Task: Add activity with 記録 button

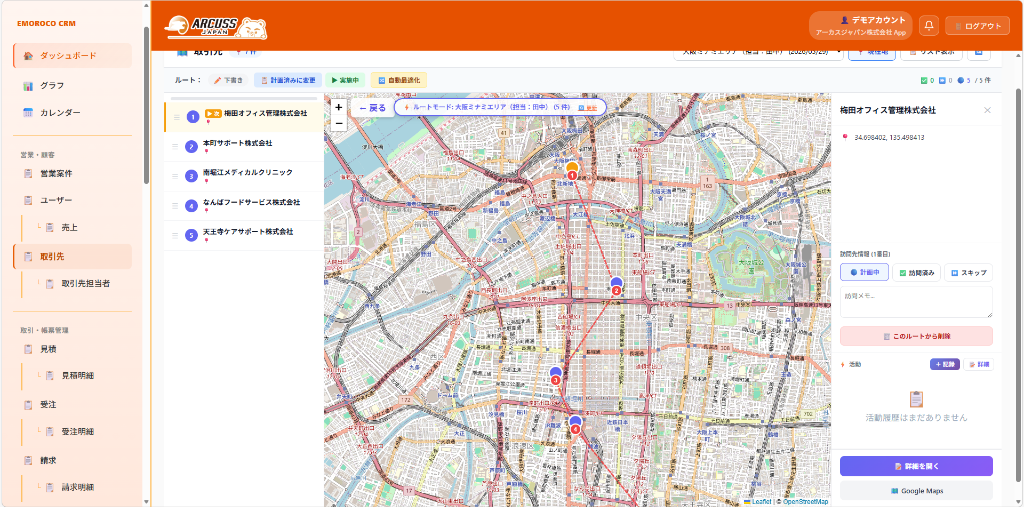Action: coord(944,364)
